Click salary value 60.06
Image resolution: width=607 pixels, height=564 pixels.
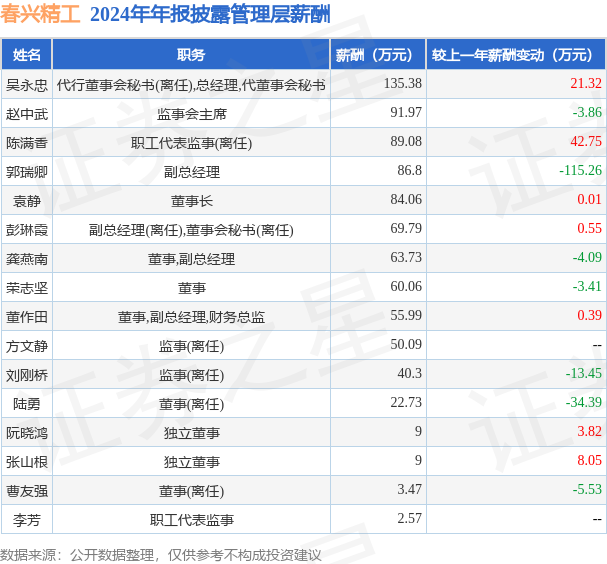click(x=406, y=286)
